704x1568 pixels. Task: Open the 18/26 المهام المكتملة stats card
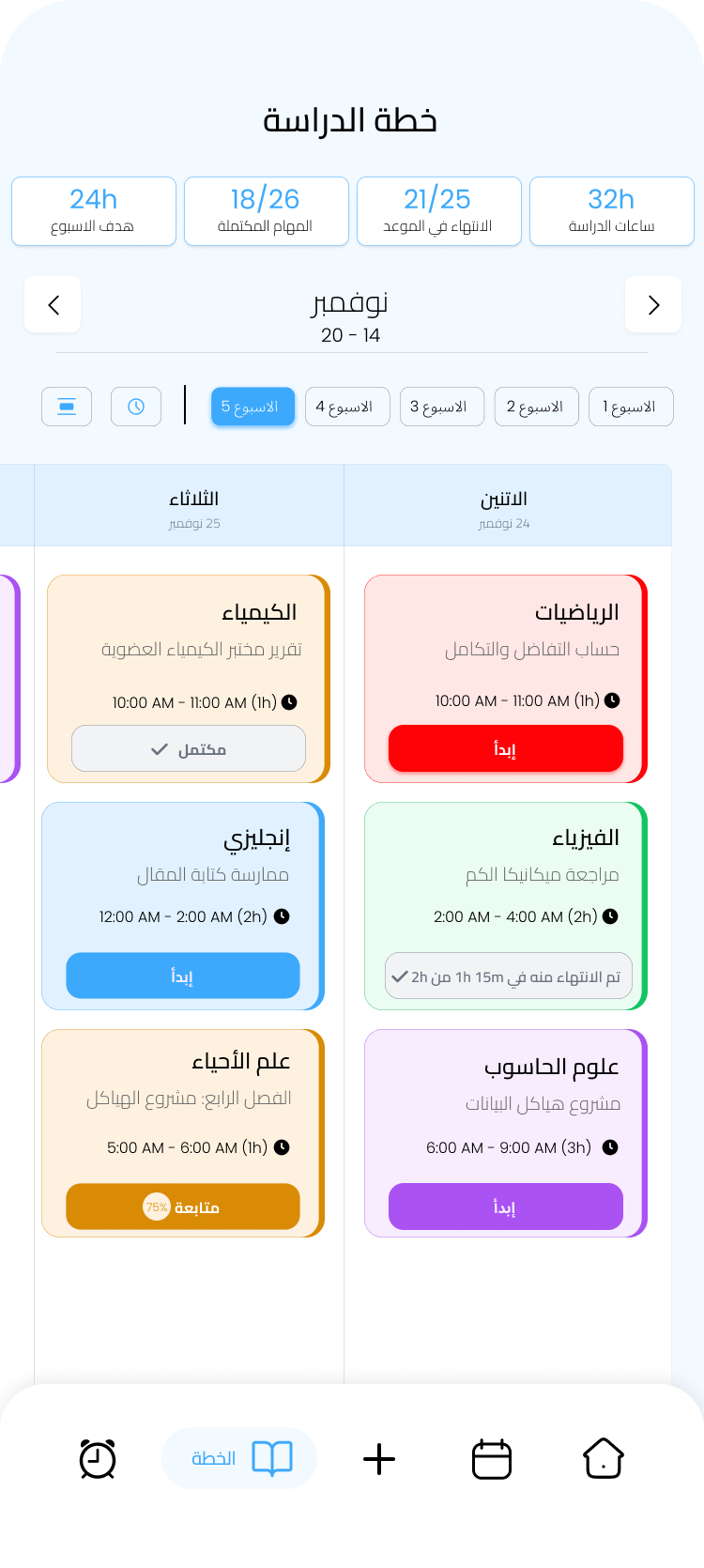[x=266, y=210]
